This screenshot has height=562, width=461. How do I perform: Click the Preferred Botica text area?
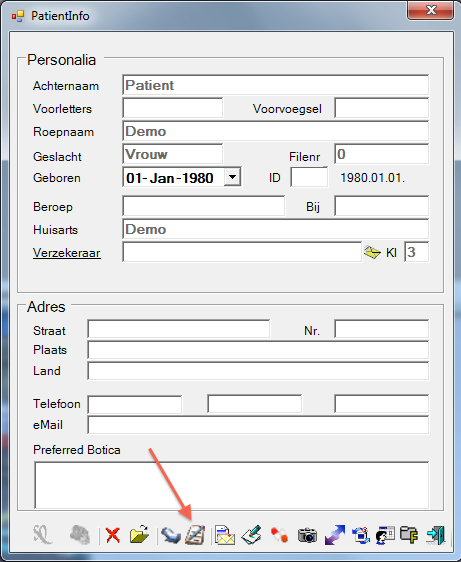(x=232, y=485)
